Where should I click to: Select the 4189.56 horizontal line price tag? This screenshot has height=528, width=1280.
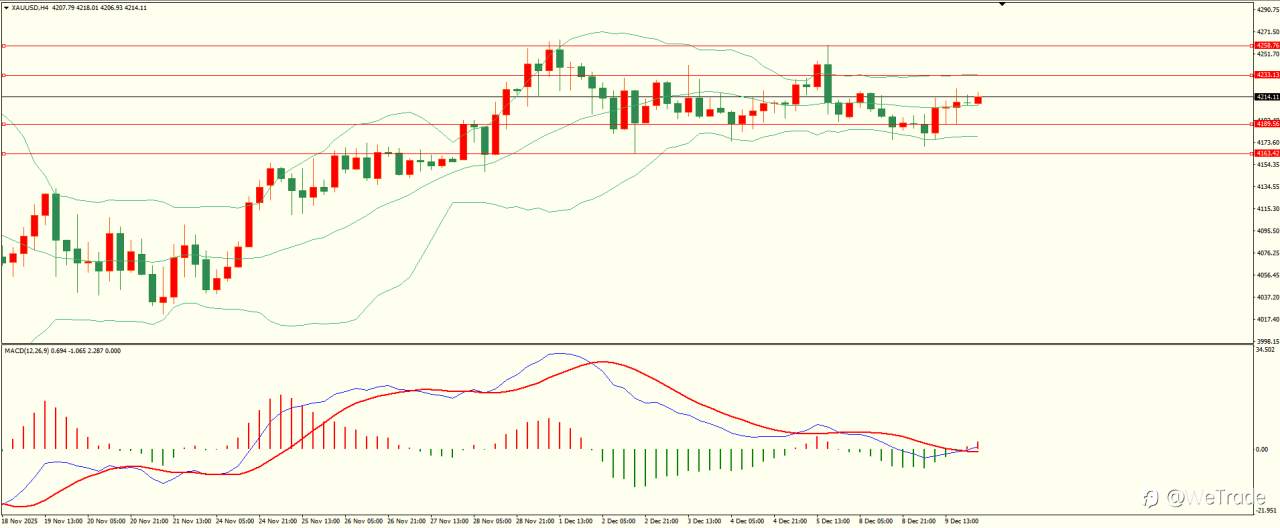(x=1266, y=124)
